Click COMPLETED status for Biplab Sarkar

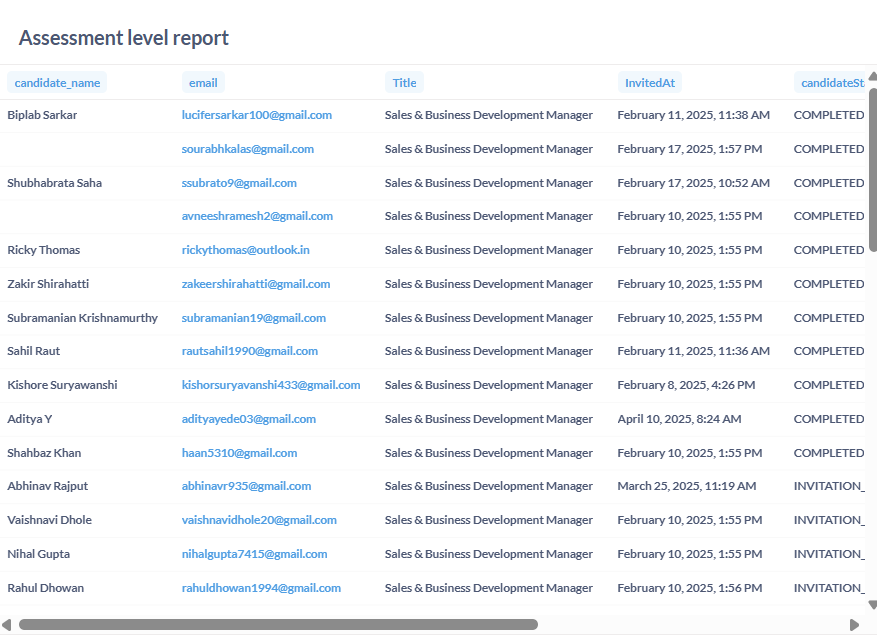point(829,115)
